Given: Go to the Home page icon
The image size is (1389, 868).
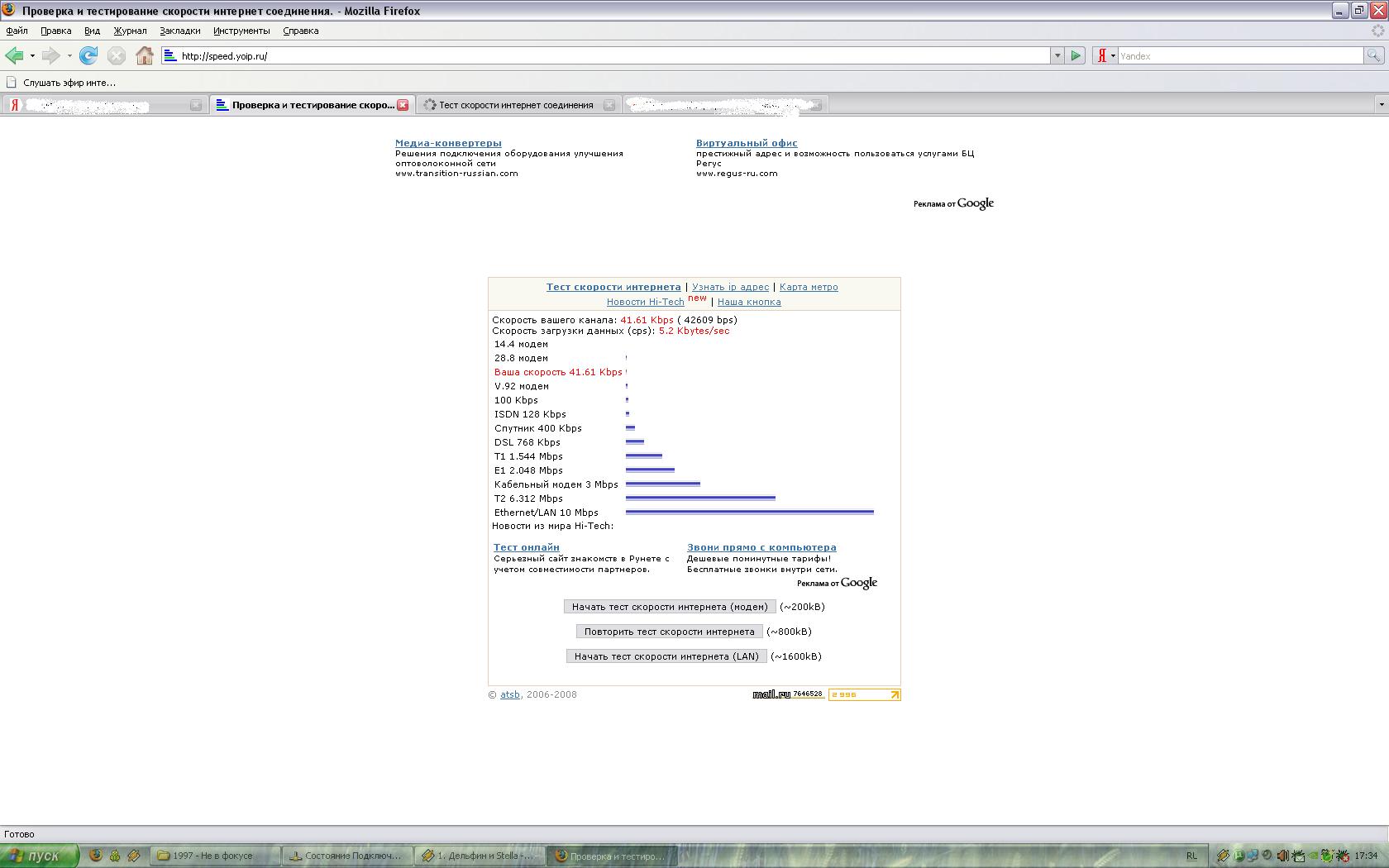Looking at the screenshot, I should coord(145,56).
